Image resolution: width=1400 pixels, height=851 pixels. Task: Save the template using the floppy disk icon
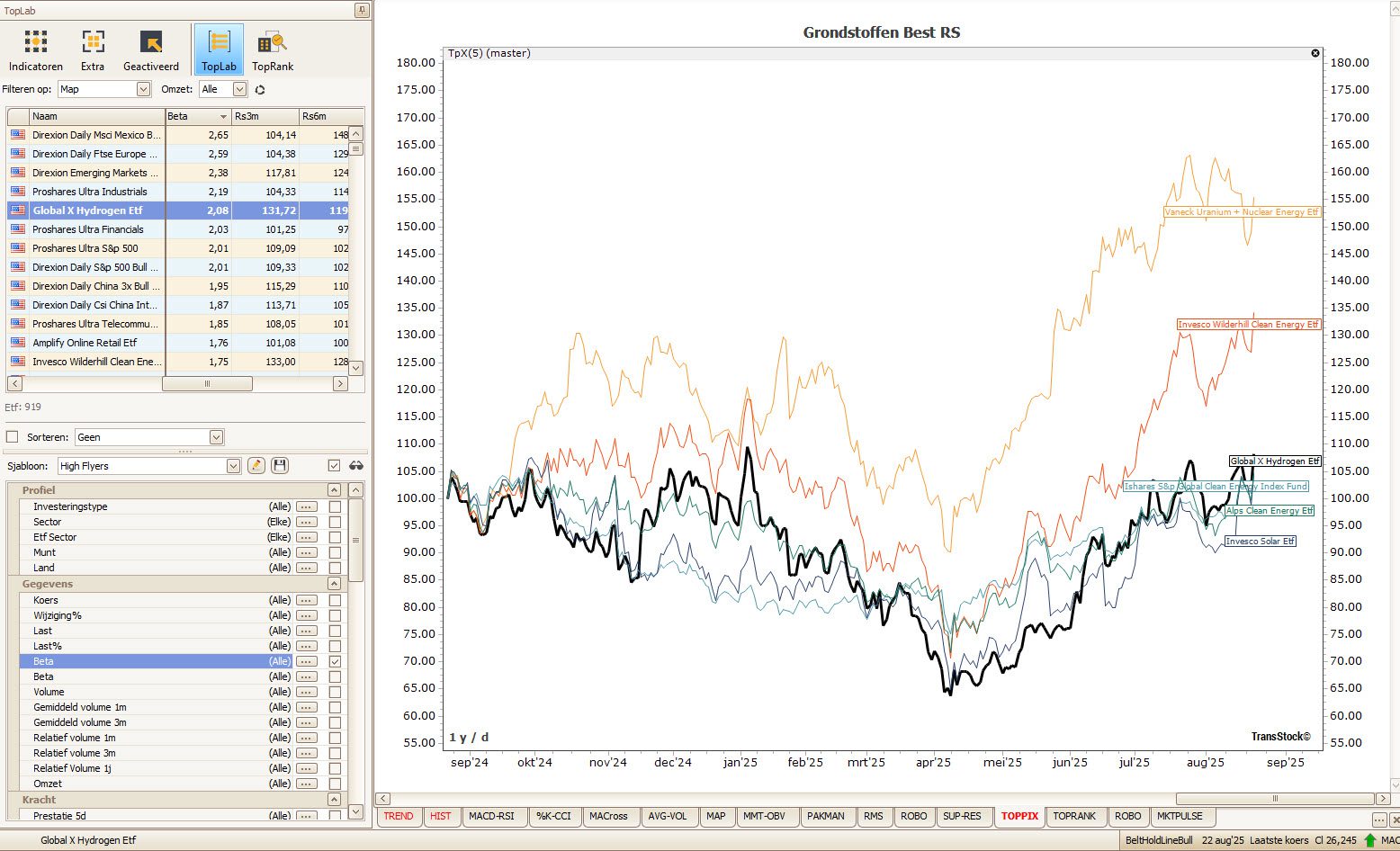[279, 465]
